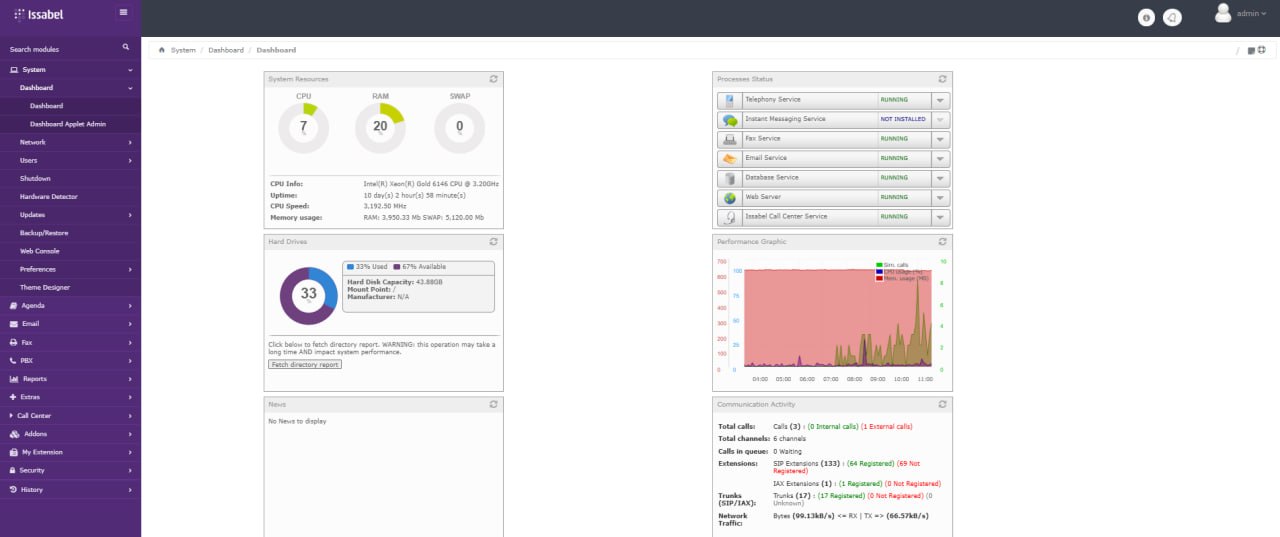The width and height of the screenshot is (1280, 537).
Task: Click the 'Sim. calls' green legend swatch
Action: (x=878, y=265)
